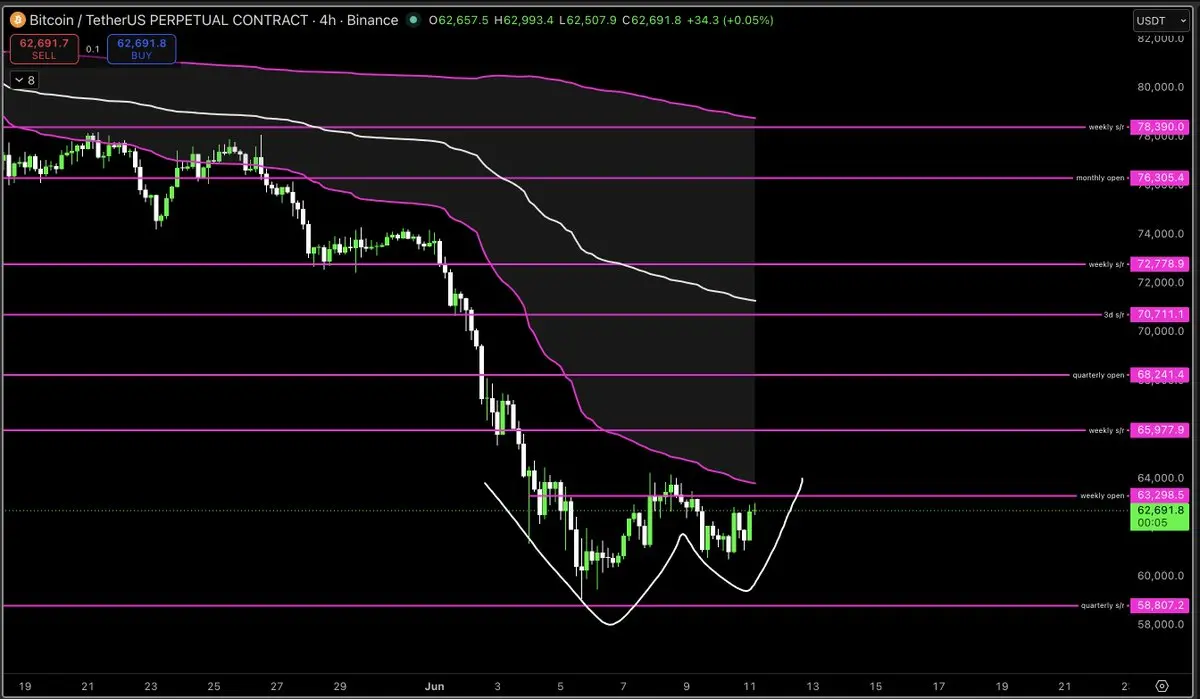Click the 74,000.0 price axis tick
Screen dimensions: 1200x699
(x=1160, y=234)
